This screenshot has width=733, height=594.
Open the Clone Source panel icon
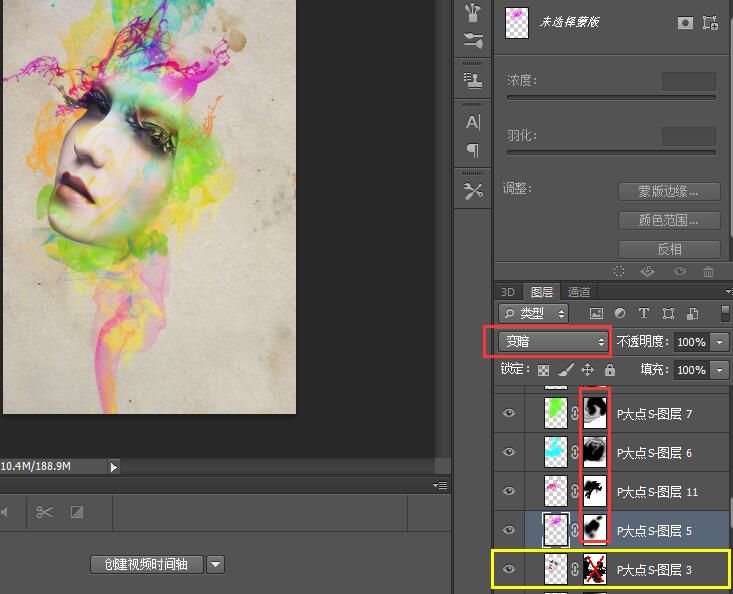pyautogui.click(x=473, y=80)
